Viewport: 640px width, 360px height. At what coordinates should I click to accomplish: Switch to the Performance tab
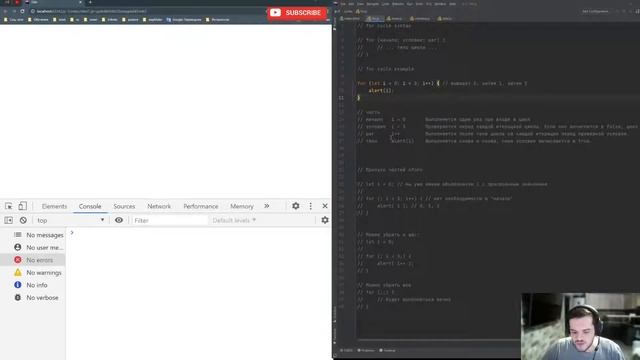click(x=200, y=207)
